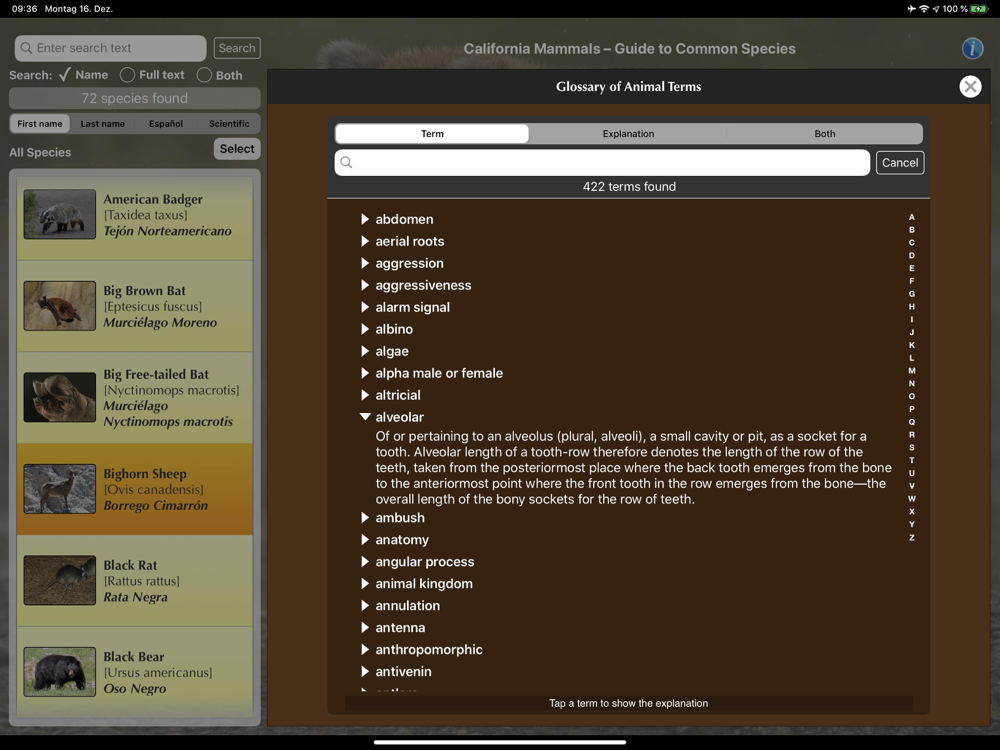Click the 72 species found label
Screen dimensions: 1000x750
click(135, 98)
